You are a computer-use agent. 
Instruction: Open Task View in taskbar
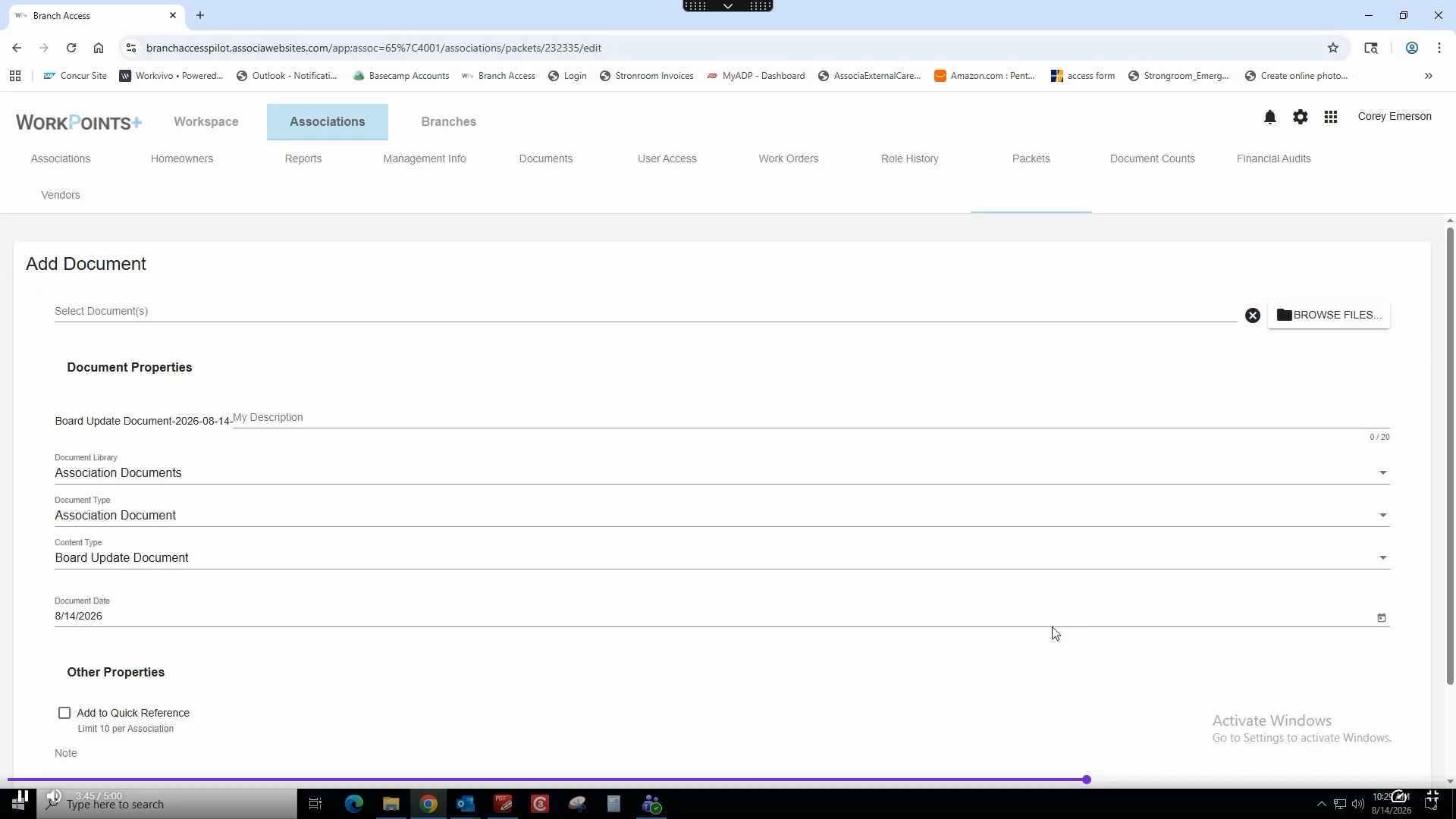tap(315, 804)
